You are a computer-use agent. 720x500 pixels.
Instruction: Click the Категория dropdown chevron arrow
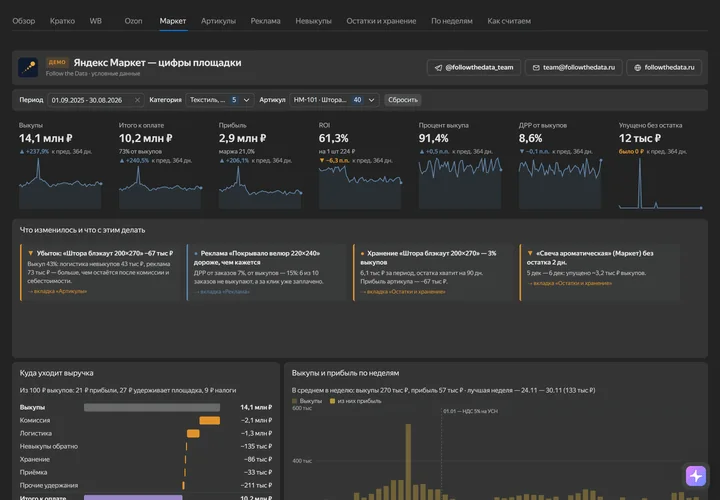[x=247, y=100]
